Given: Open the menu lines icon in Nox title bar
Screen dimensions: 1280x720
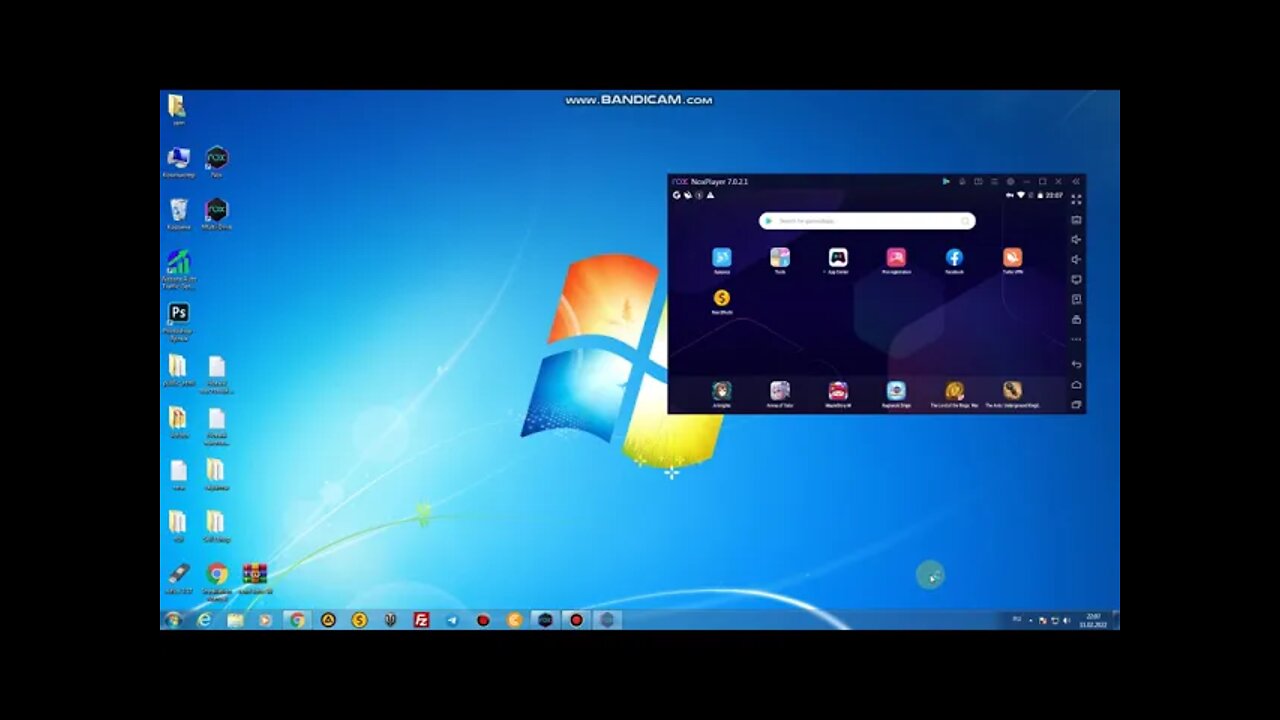Looking at the screenshot, I should pyautogui.click(x=994, y=182).
